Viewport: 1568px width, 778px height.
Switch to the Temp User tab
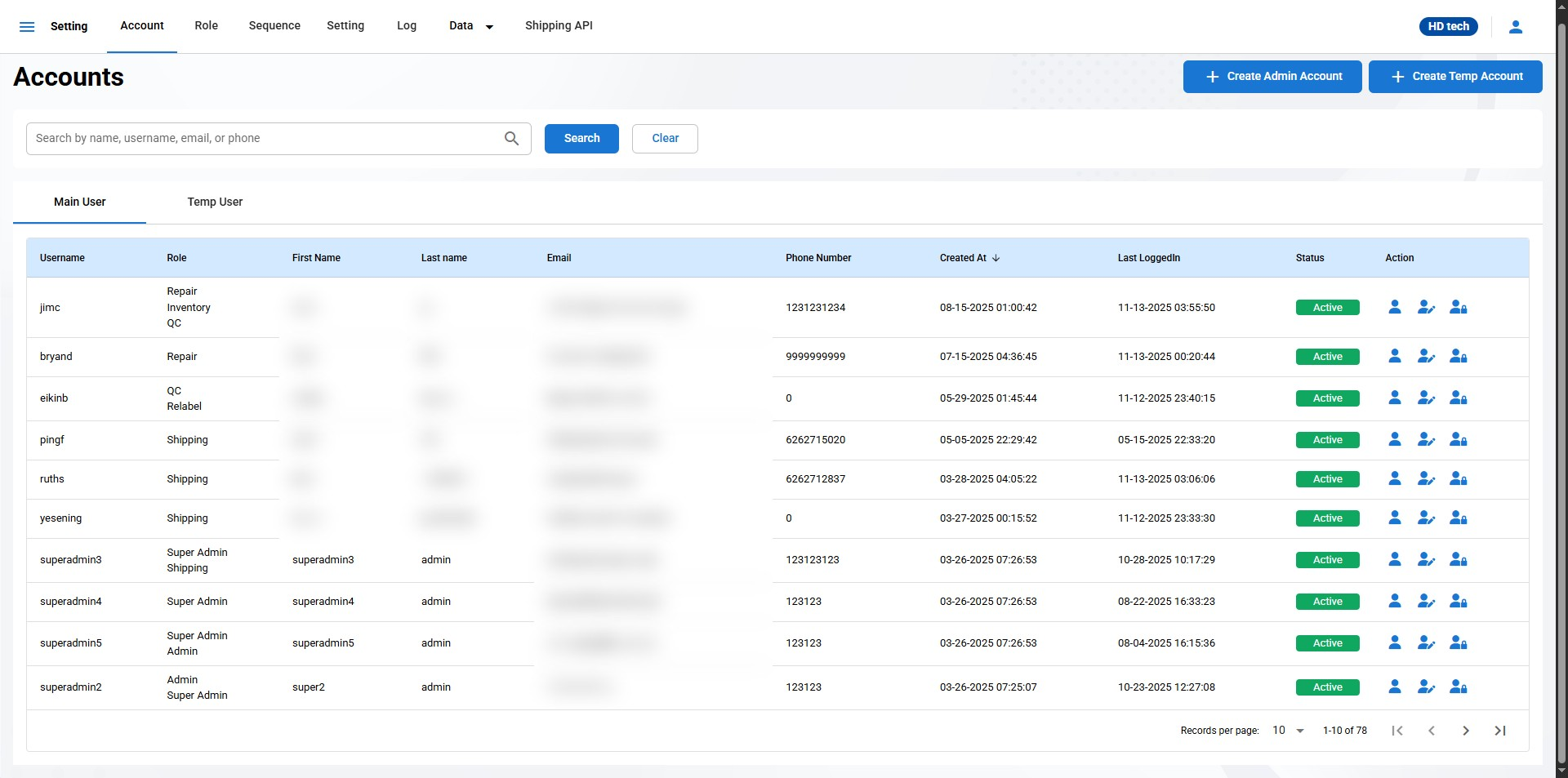tap(215, 202)
